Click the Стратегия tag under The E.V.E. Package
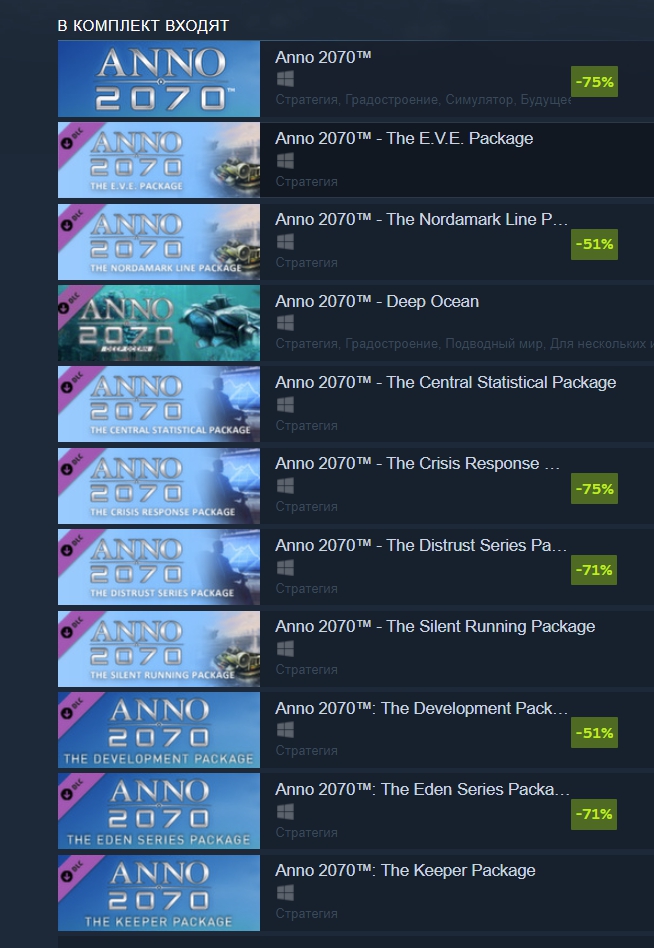Screen dimensions: 654x948 coord(306,181)
